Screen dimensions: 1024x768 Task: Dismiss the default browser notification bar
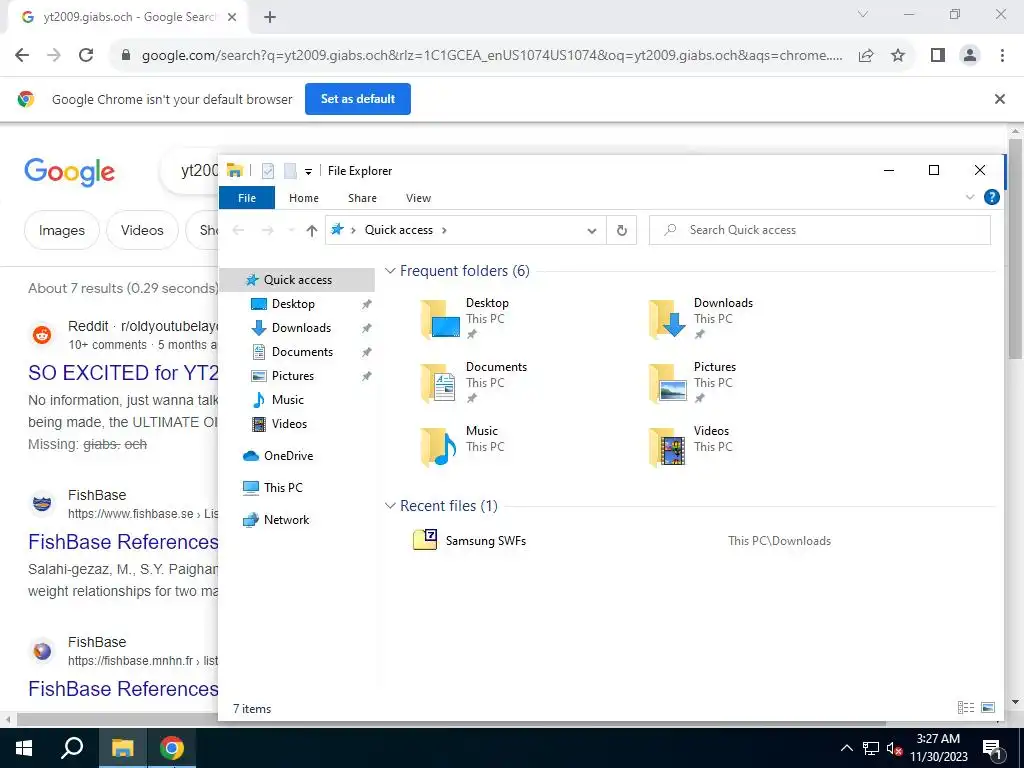999,99
